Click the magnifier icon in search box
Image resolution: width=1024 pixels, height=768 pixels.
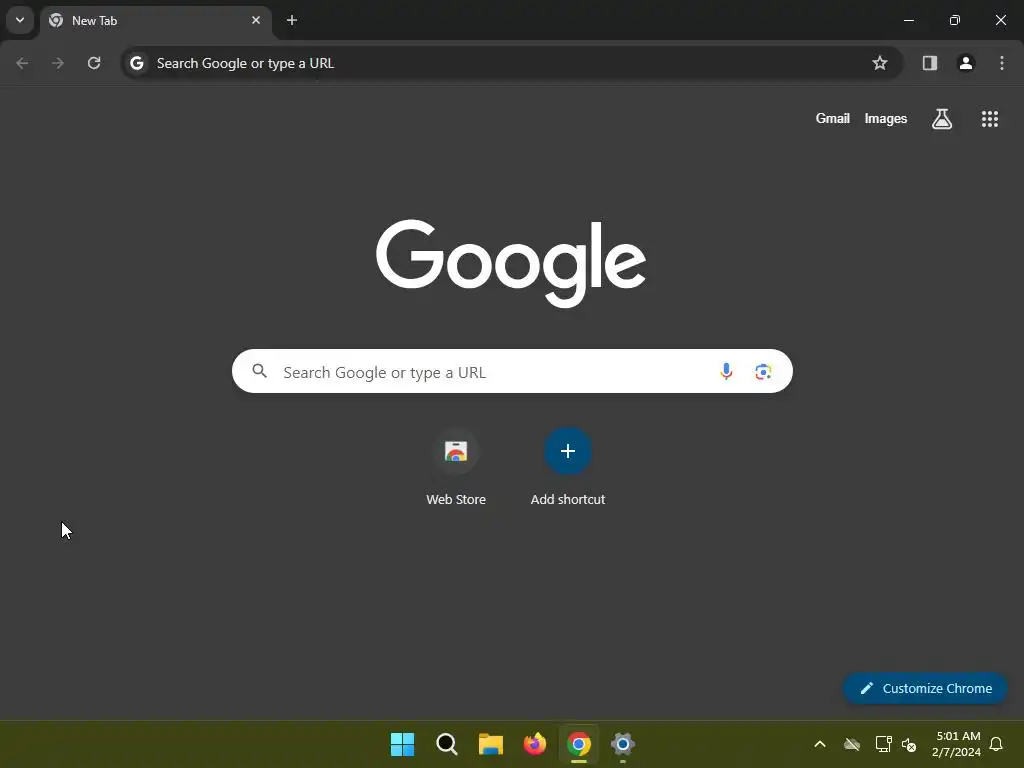(260, 371)
